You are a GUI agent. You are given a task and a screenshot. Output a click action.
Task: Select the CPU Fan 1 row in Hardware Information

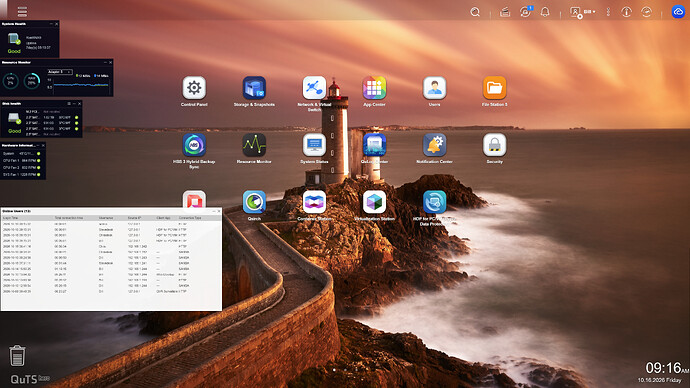[x=22, y=161]
